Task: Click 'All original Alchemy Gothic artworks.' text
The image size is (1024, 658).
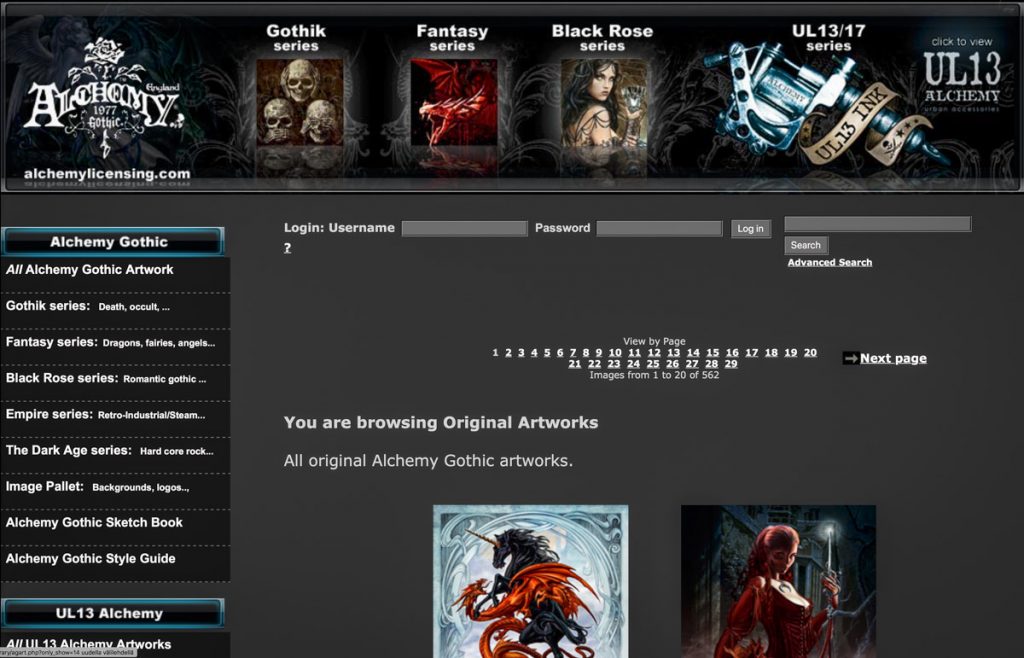Action: pos(428,461)
